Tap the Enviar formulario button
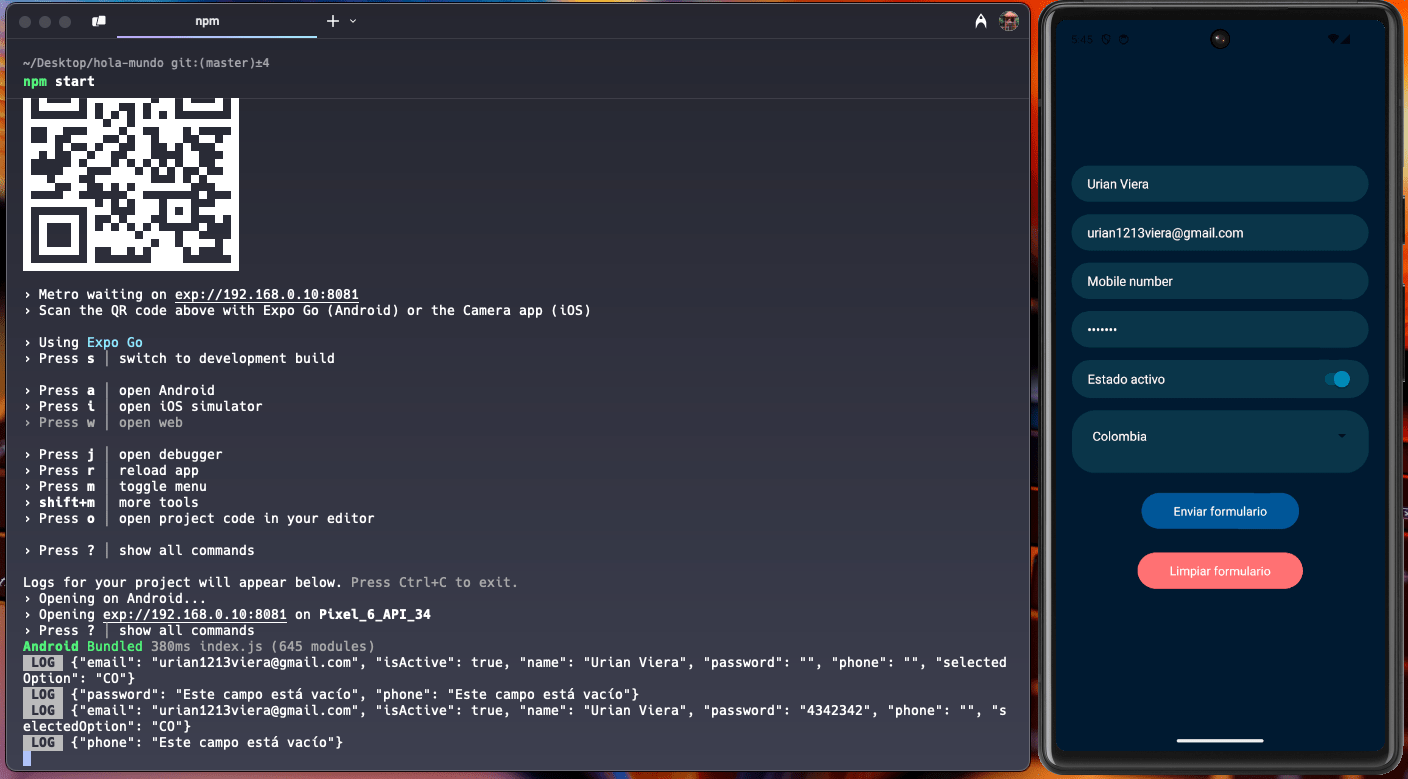This screenshot has height=779, width=1408. point(1220,511)
